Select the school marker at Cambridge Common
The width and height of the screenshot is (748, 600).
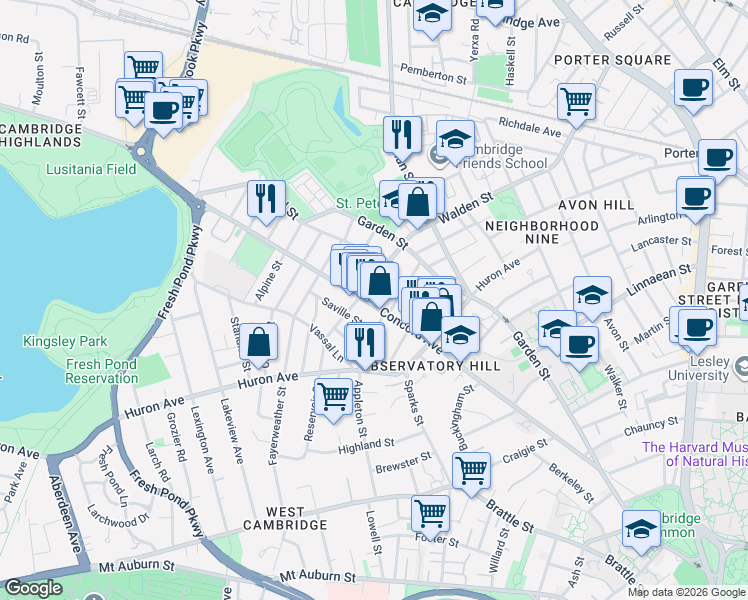[x=641, y=530]
